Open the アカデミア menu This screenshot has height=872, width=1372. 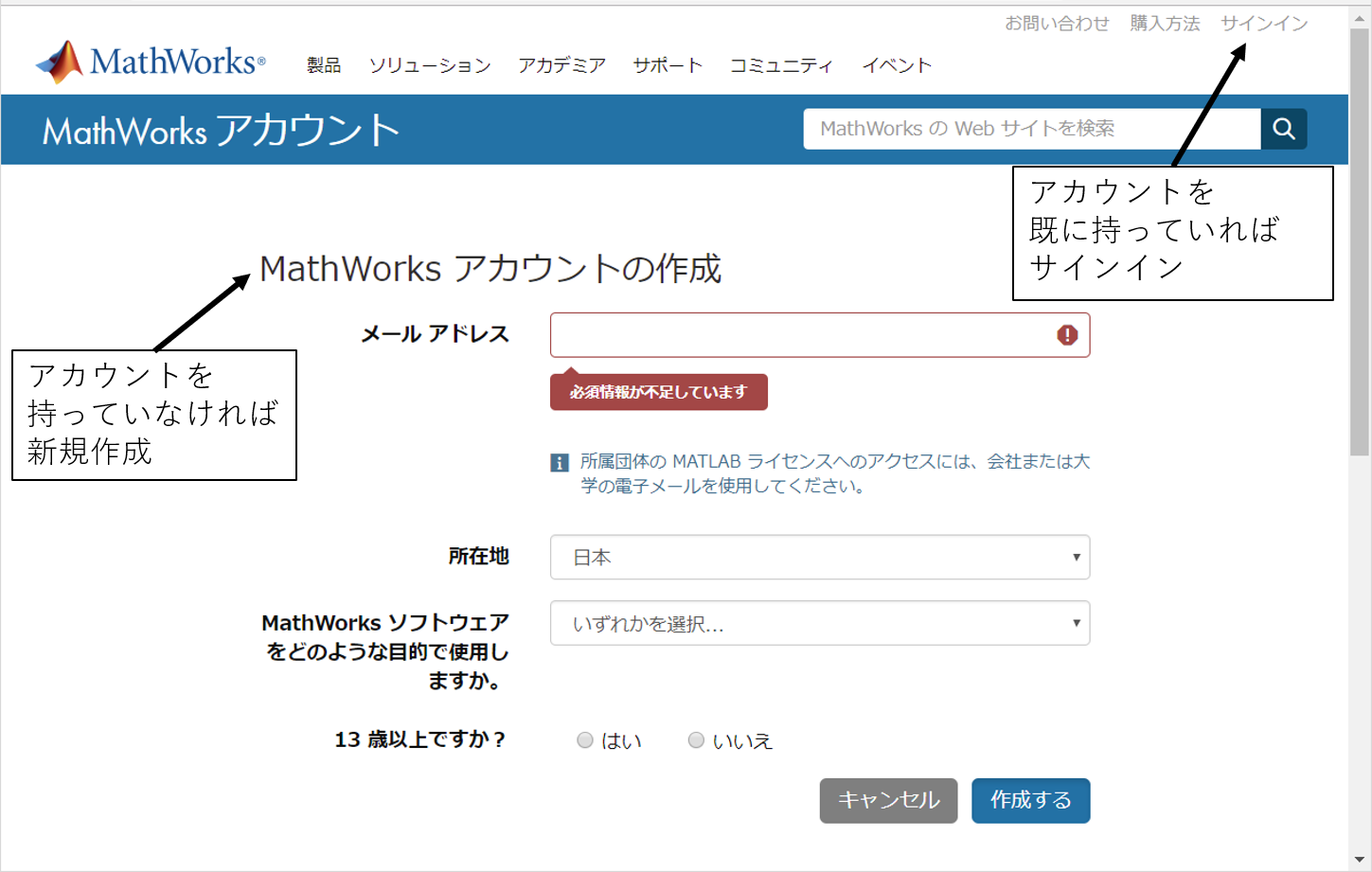(x=561, y=65)
